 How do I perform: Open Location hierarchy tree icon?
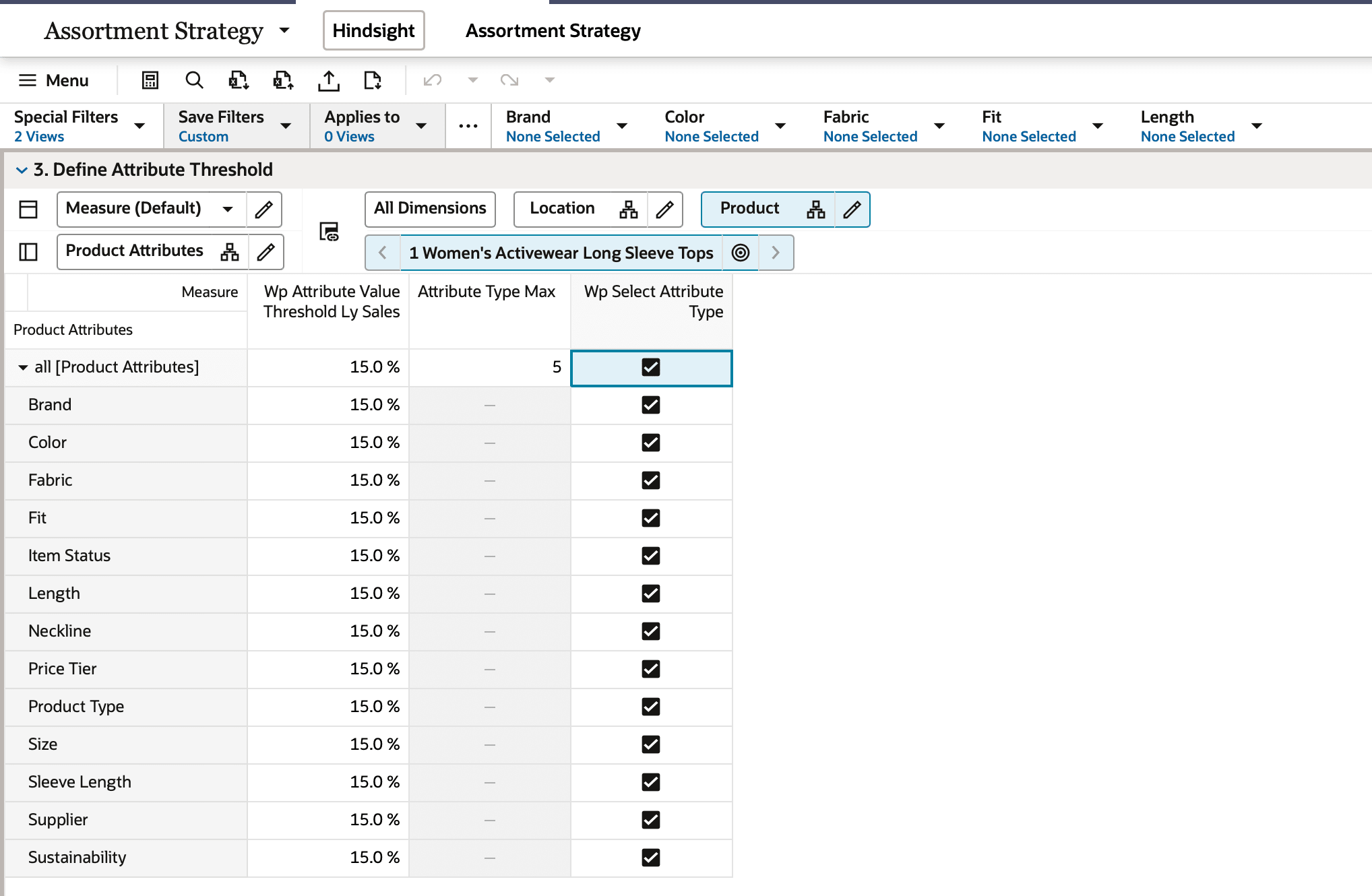tap(628, 209)
